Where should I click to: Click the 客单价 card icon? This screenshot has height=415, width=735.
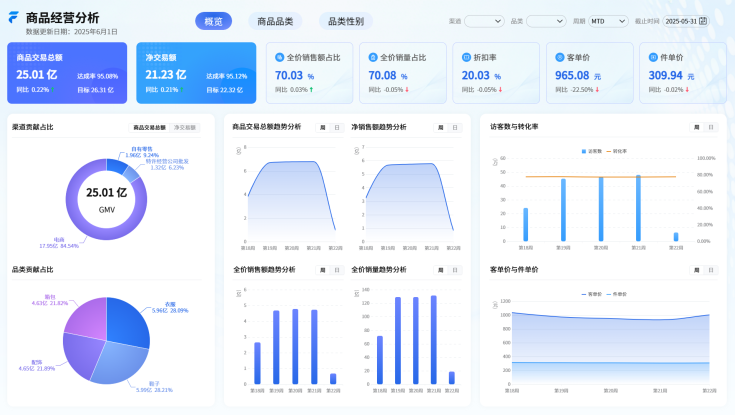coord(557,58)
